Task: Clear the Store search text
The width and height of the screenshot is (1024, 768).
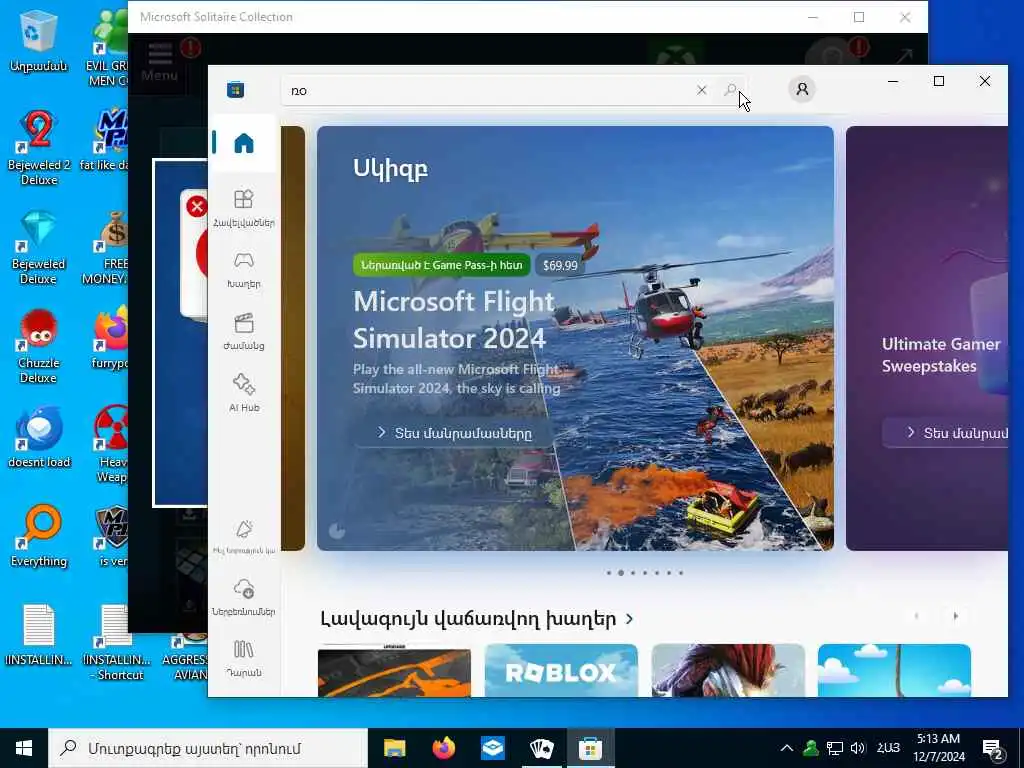Action: (x=701, y=90)
